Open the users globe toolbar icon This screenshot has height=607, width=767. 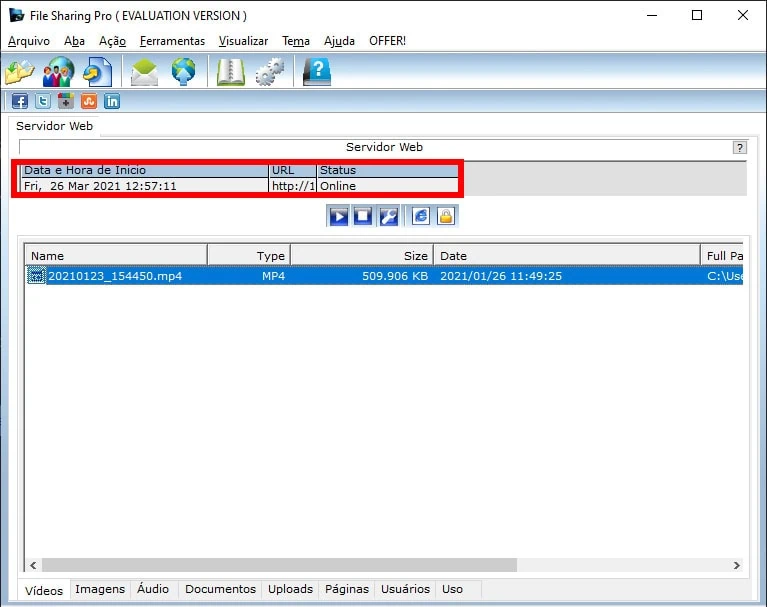(x=58, y=71)
